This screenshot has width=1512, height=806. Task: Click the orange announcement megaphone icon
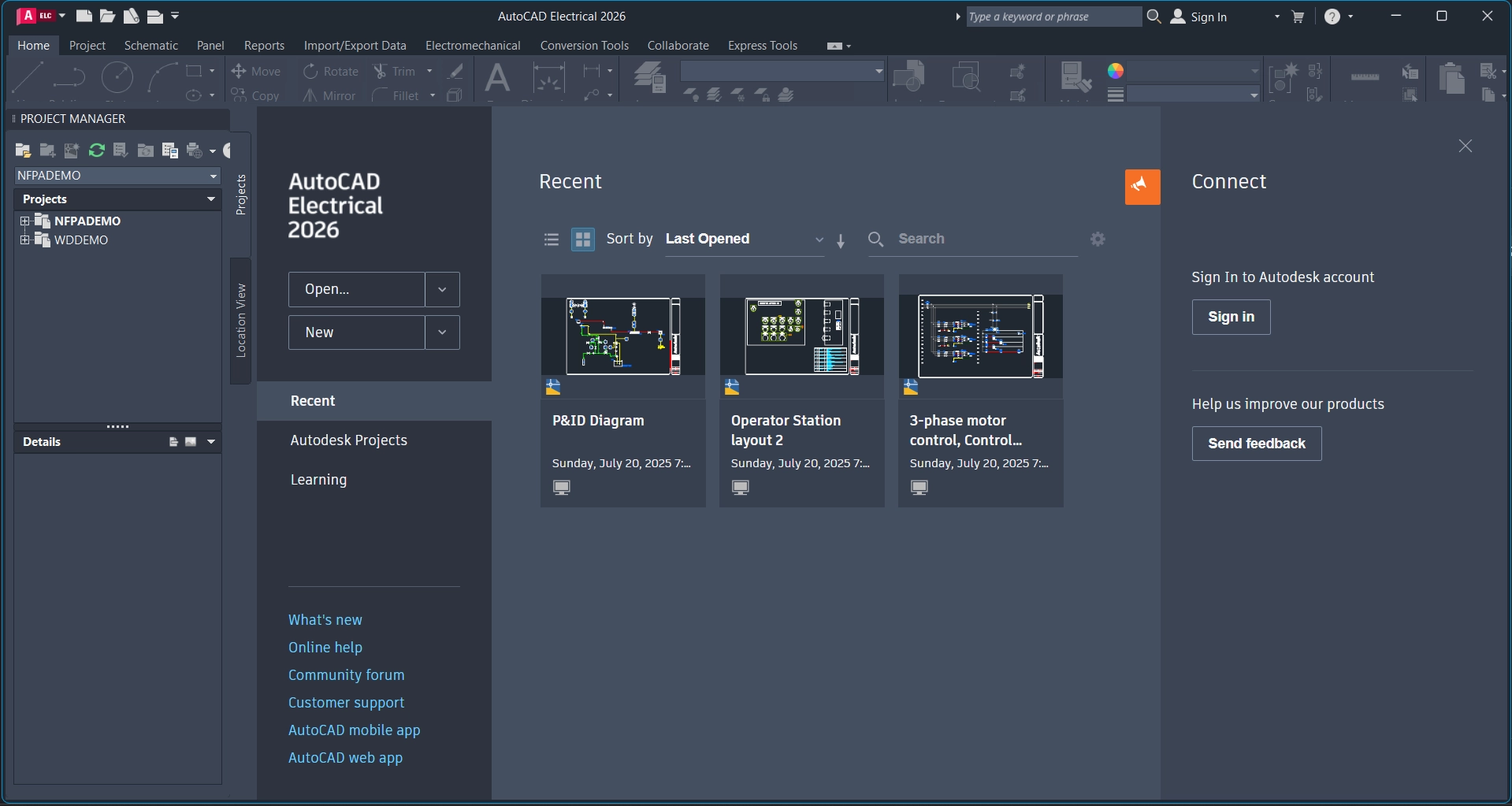pos(1142,187)
